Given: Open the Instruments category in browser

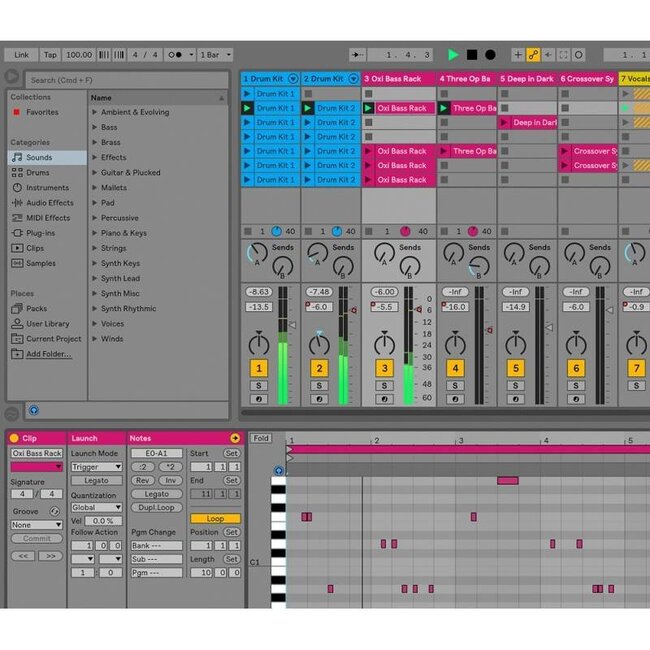Looking at the screenshot, I should coord(46,188).
